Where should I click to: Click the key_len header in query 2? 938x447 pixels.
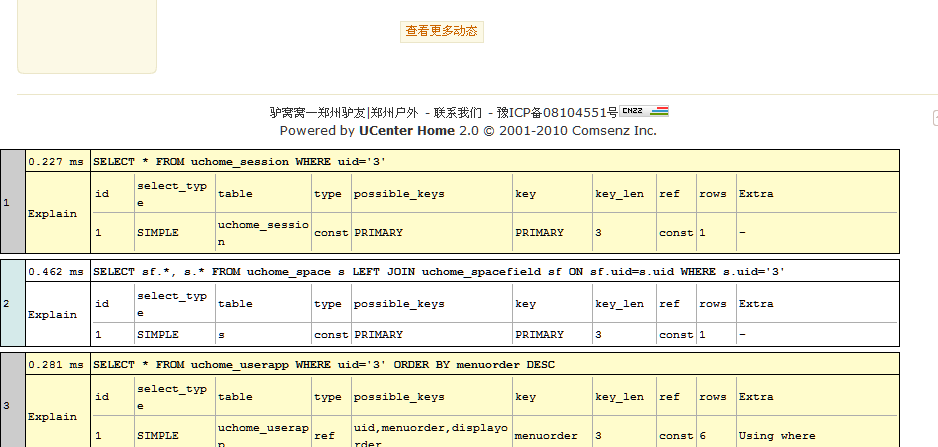click(x=619, y=304)
